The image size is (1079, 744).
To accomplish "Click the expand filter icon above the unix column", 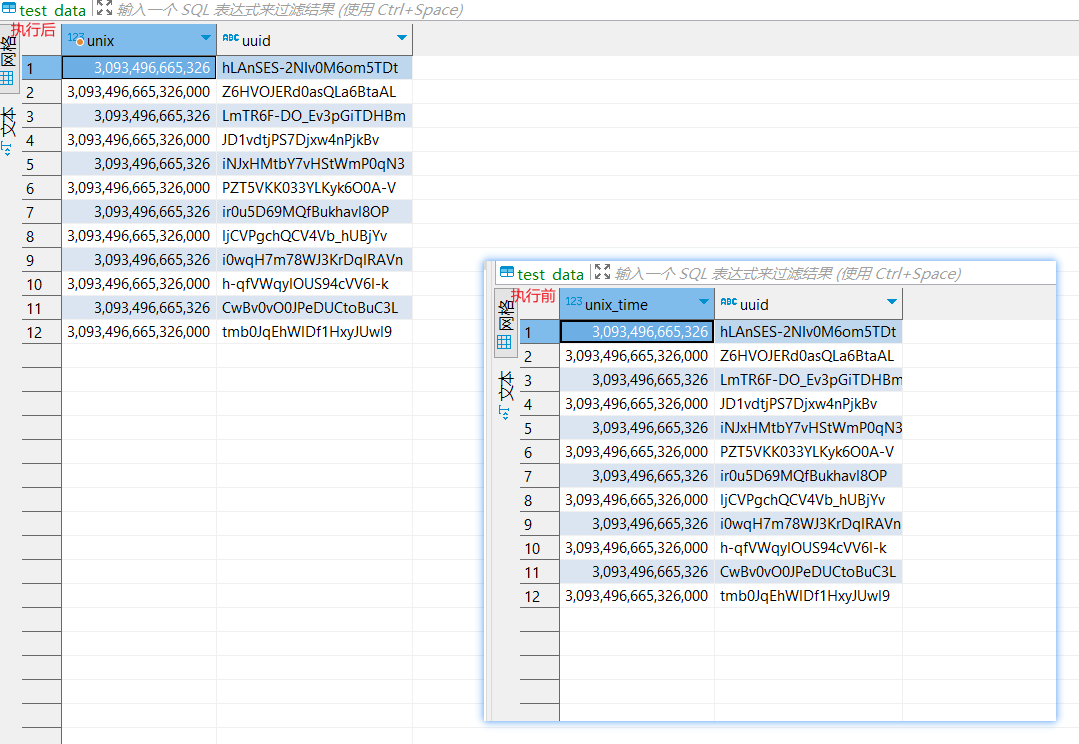I will click(x=104, y=9).
